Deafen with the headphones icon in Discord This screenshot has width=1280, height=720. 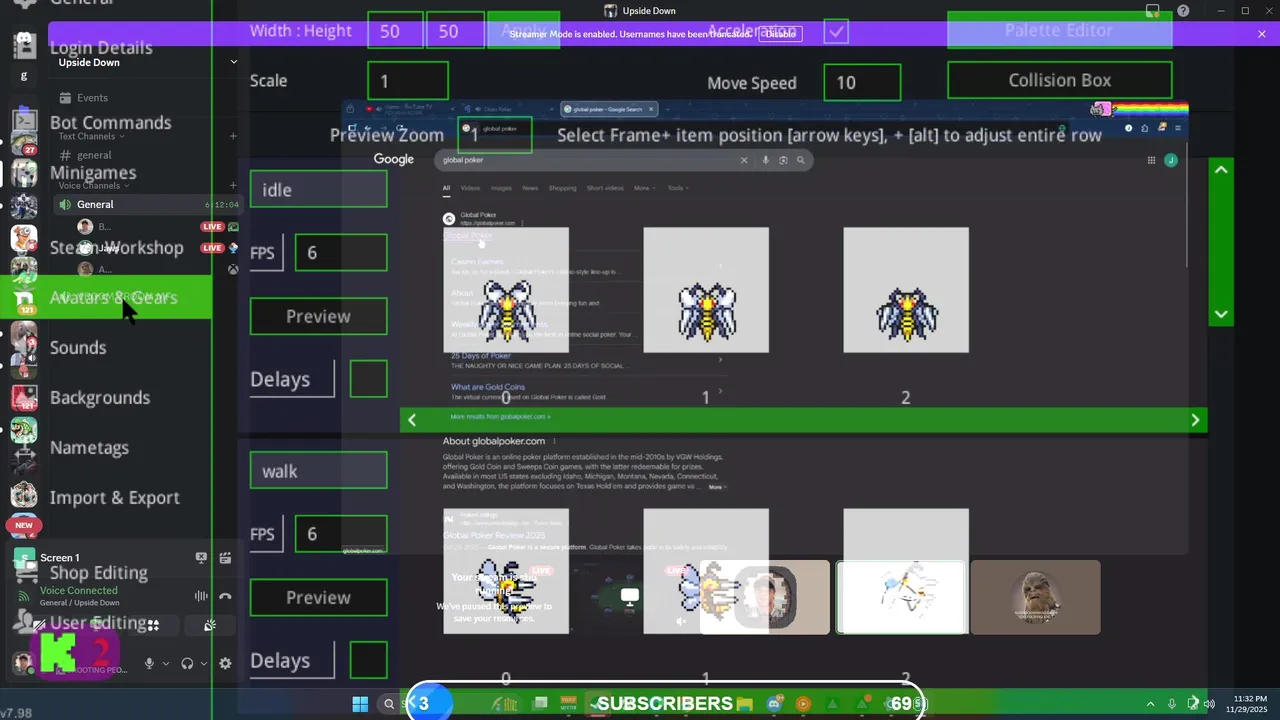coord(187,663)
